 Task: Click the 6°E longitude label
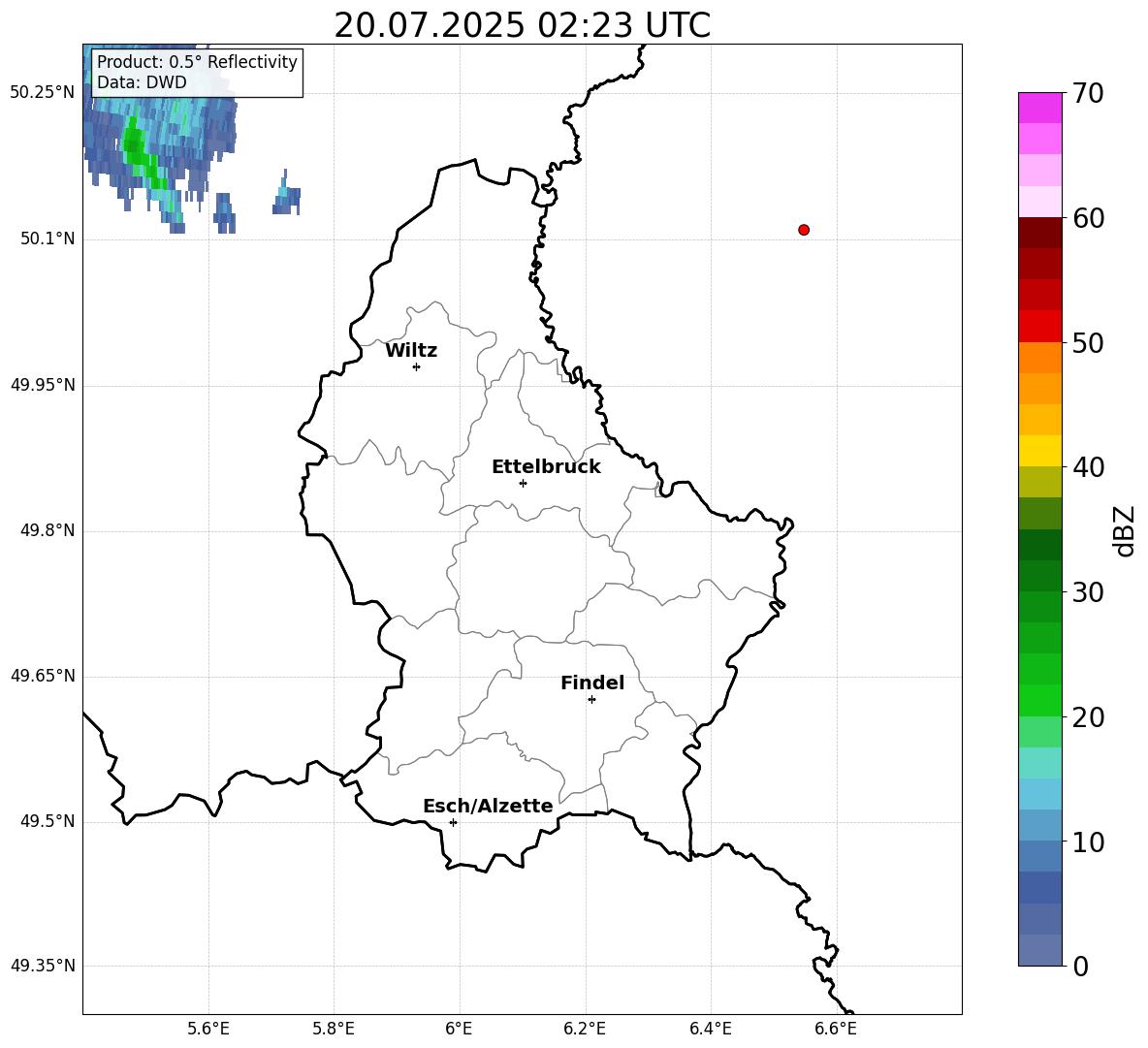(459, 1029)
